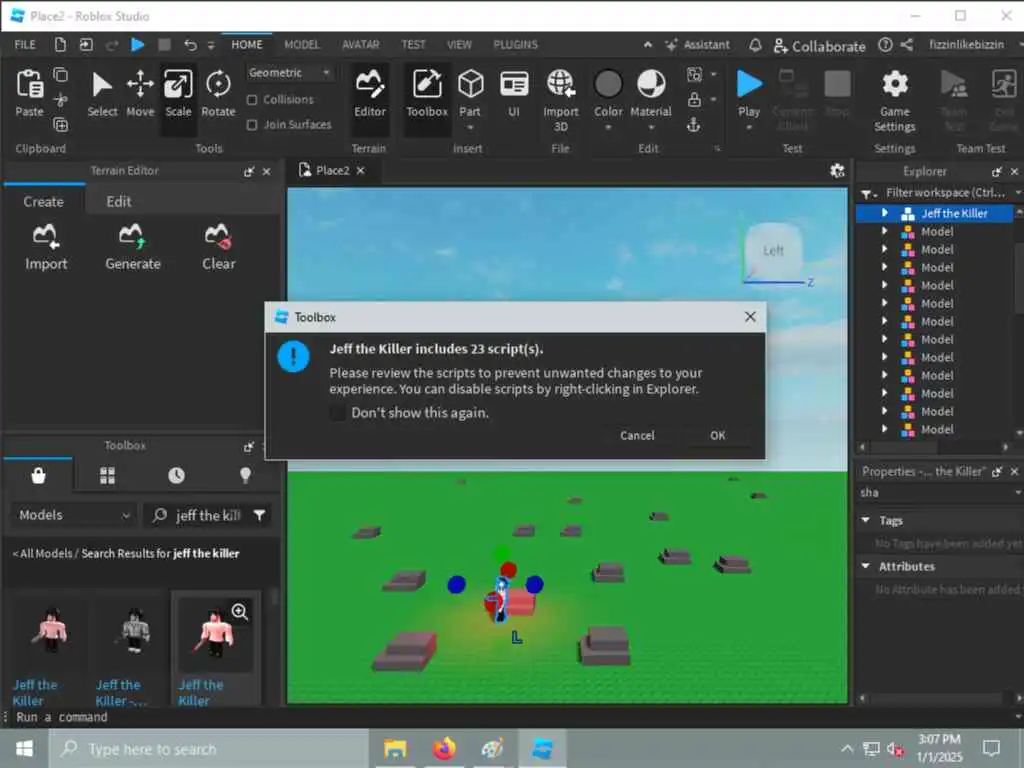Screen dimensions: 1024x768
Task: Click the Undo arrow in quick bar
Action: pyautogui.click(x=190, y=44)
